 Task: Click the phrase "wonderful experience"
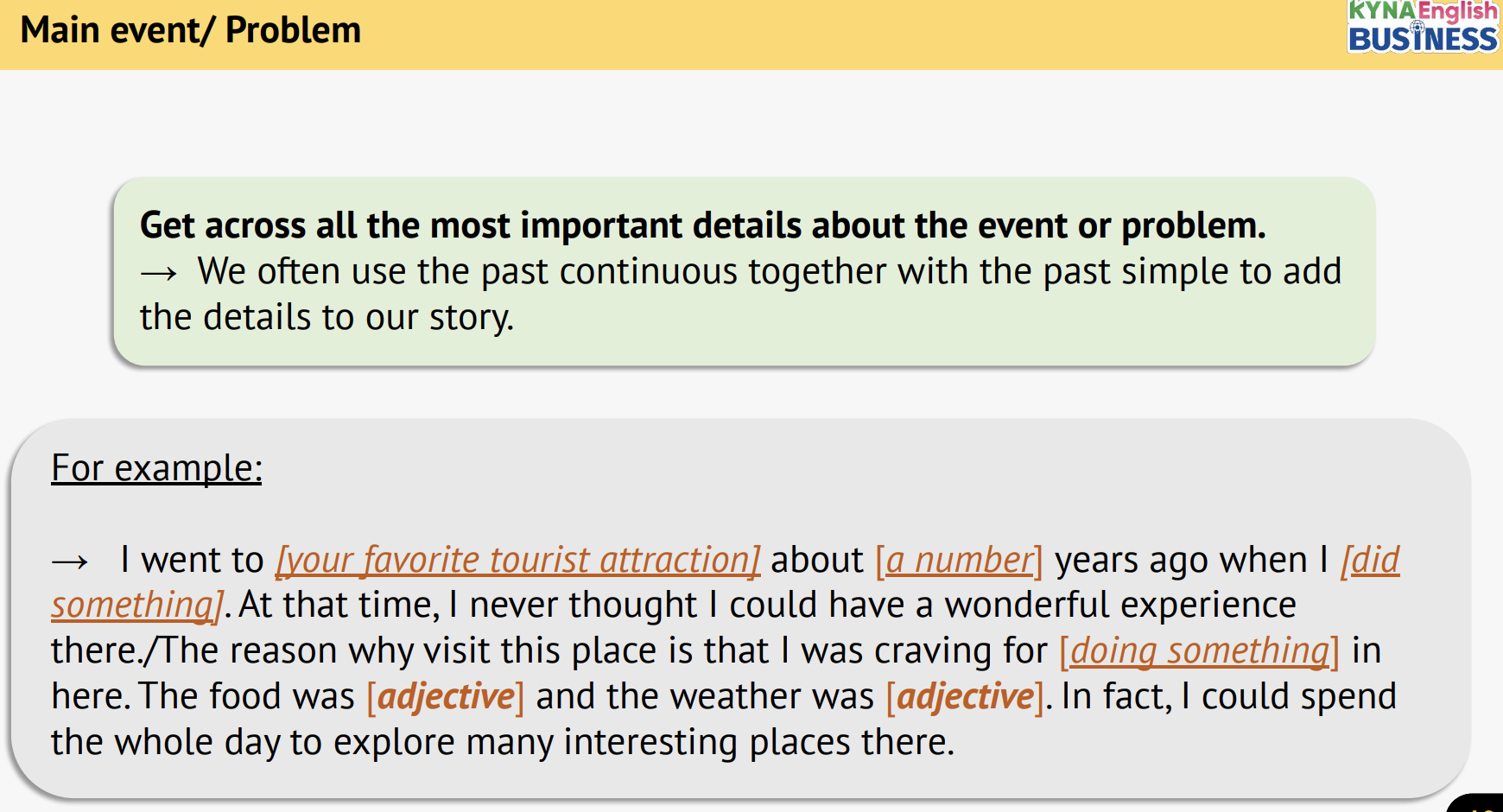tap(1119, 605)
